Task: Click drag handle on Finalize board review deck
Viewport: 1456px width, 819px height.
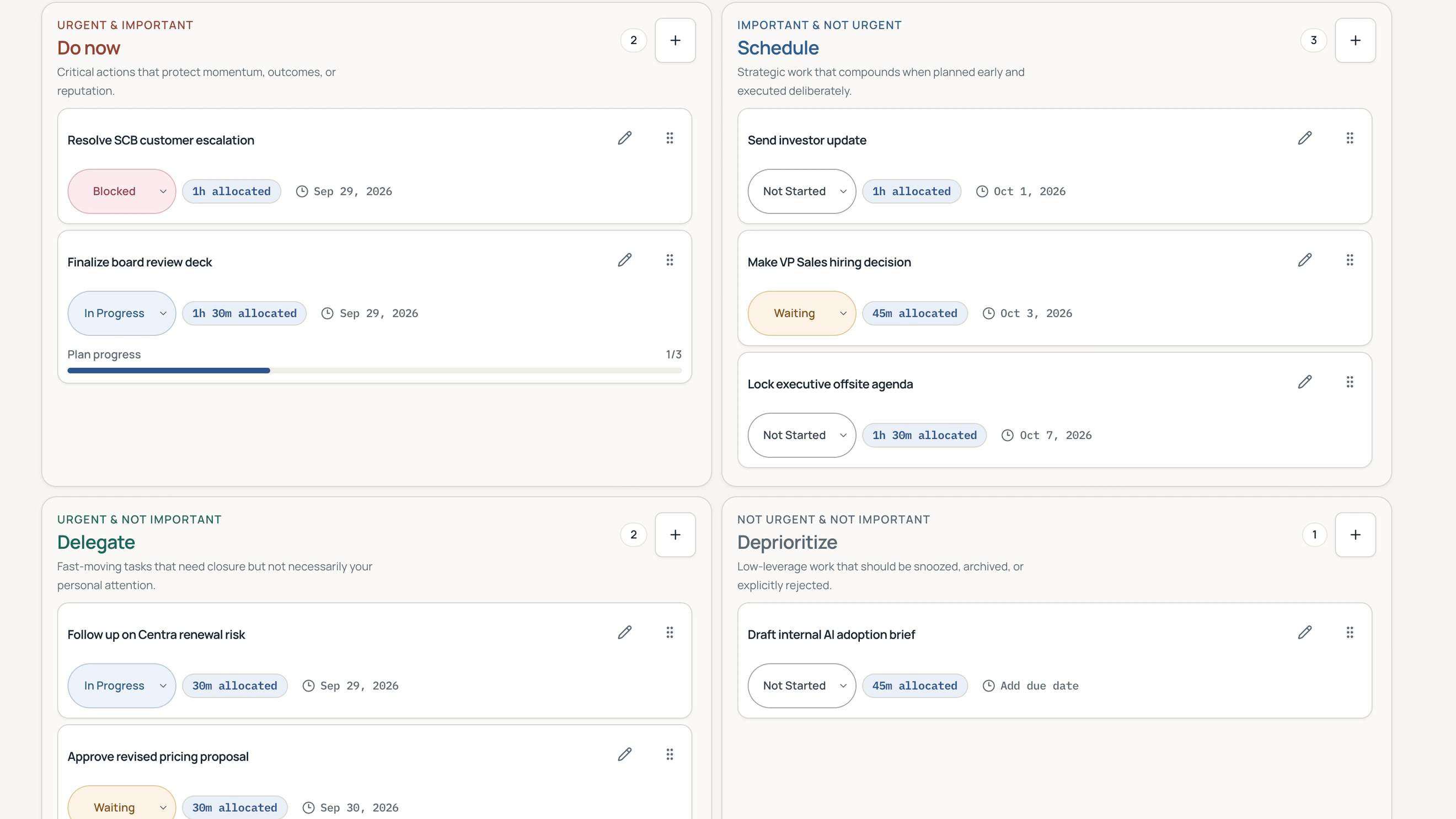Action: pyautogui.click(x=670, y=260)
